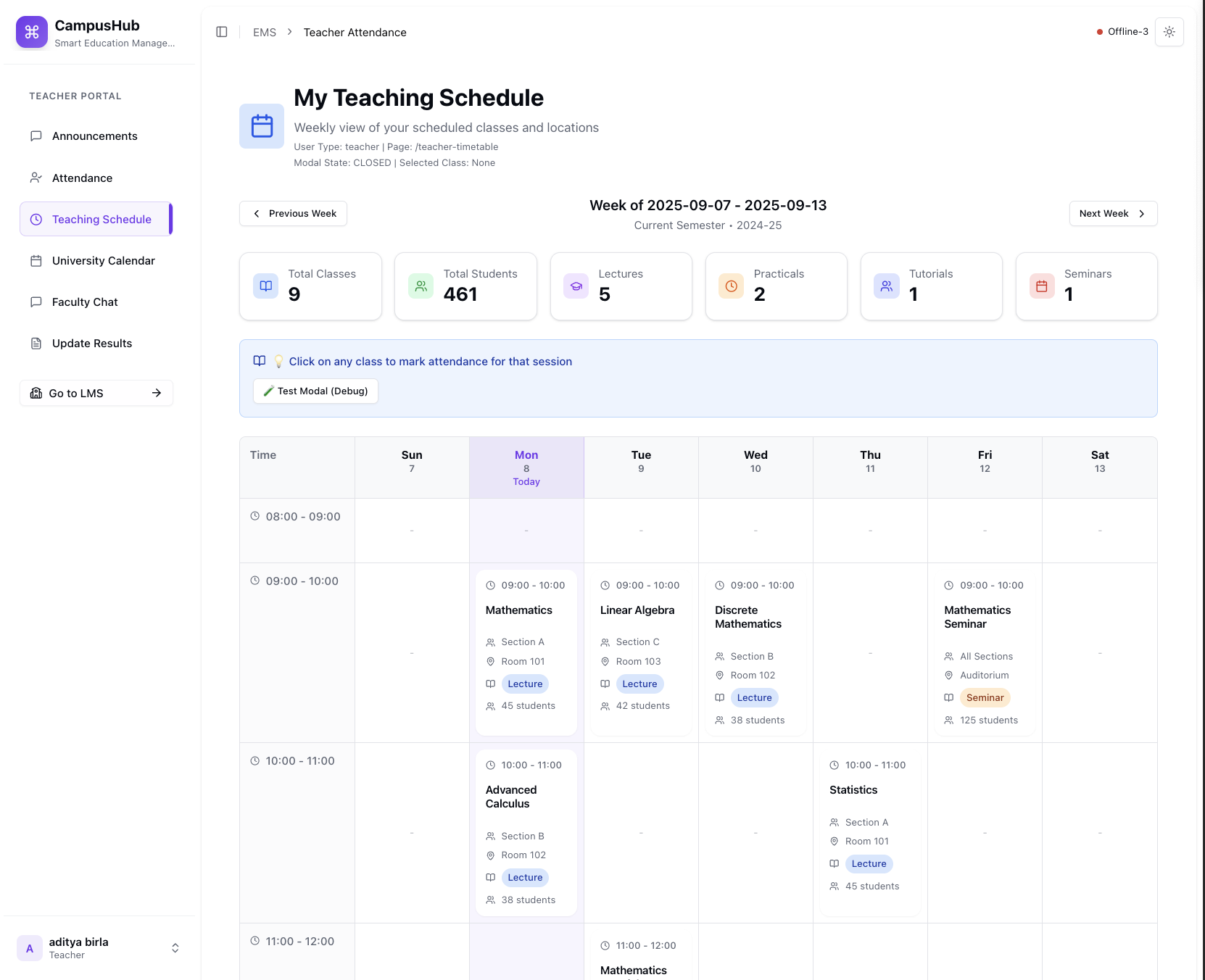The image size is (1205, 980).
Task: Click the Tutorials users icon
Action: (x=887, y=286)
